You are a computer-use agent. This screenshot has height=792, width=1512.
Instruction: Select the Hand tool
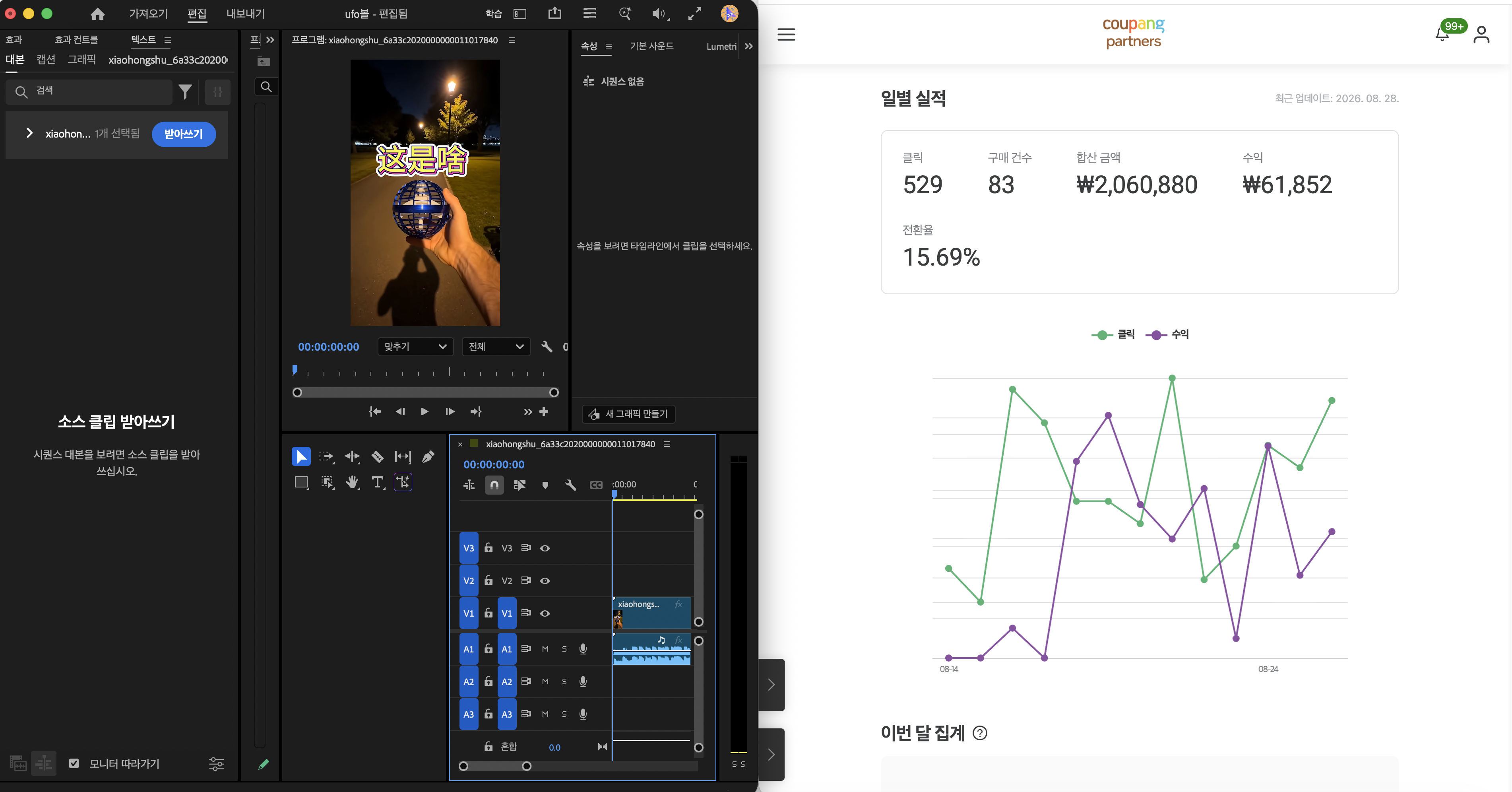(x=352, y=483)
